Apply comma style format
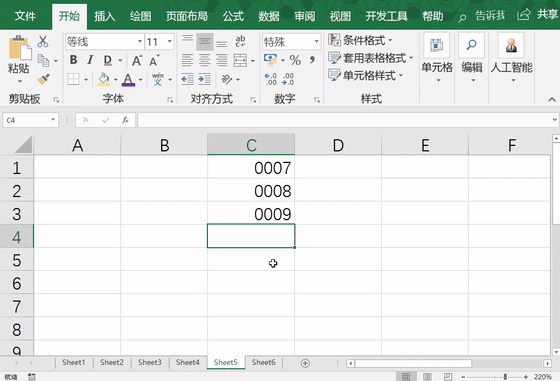The image size is (560, 381). pos(312,60)
